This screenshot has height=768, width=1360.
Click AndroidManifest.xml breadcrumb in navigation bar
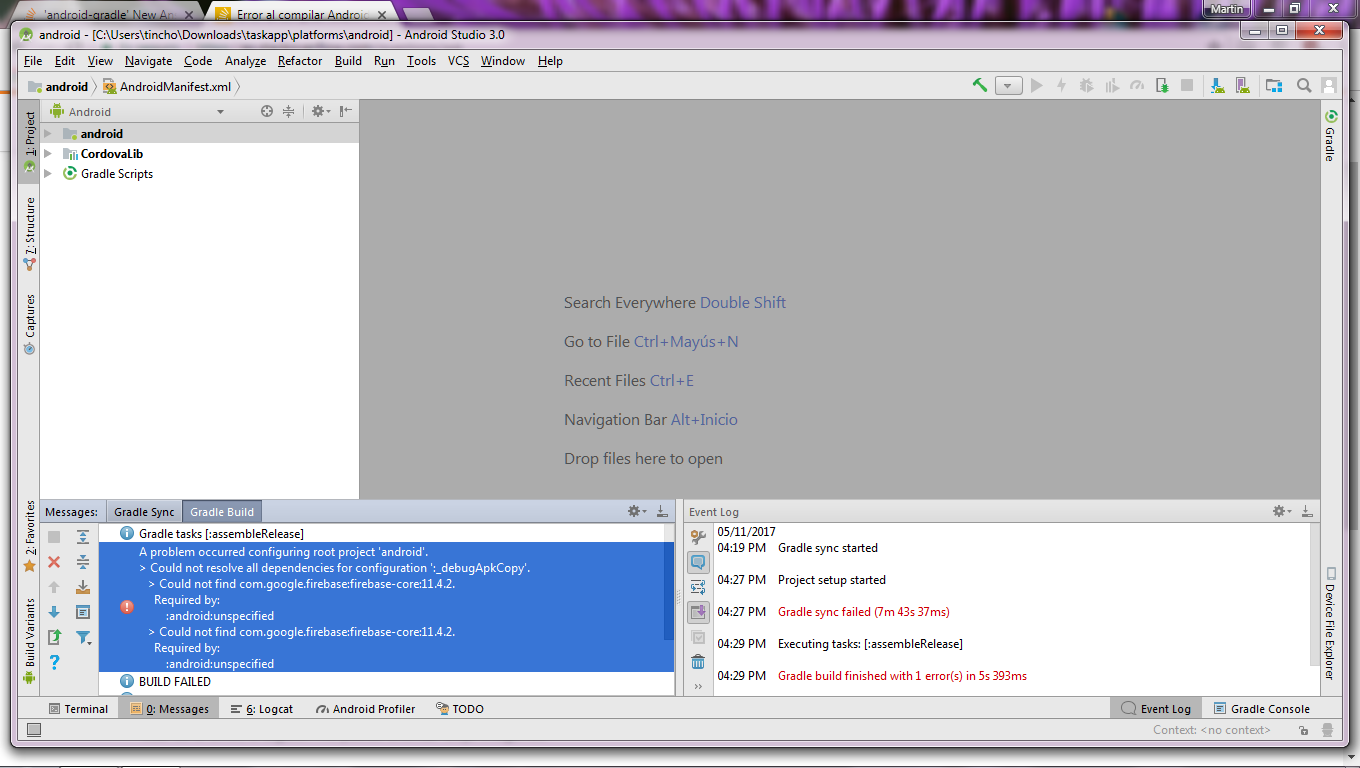(x=167, y=87)
